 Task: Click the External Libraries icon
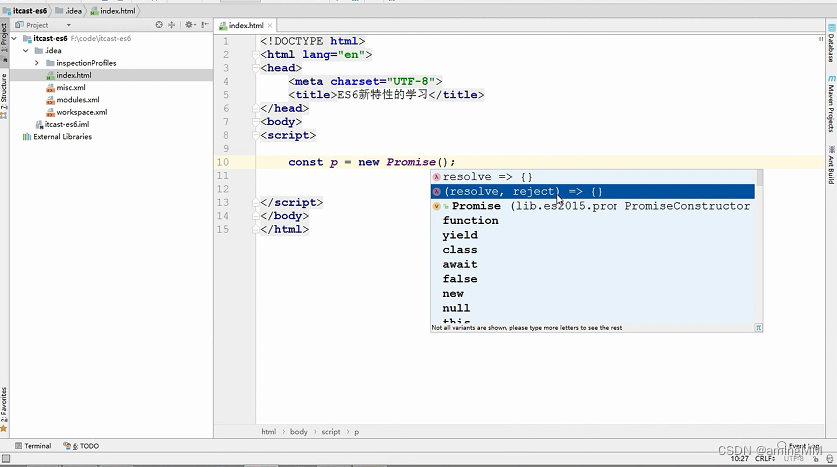[27, 137]
